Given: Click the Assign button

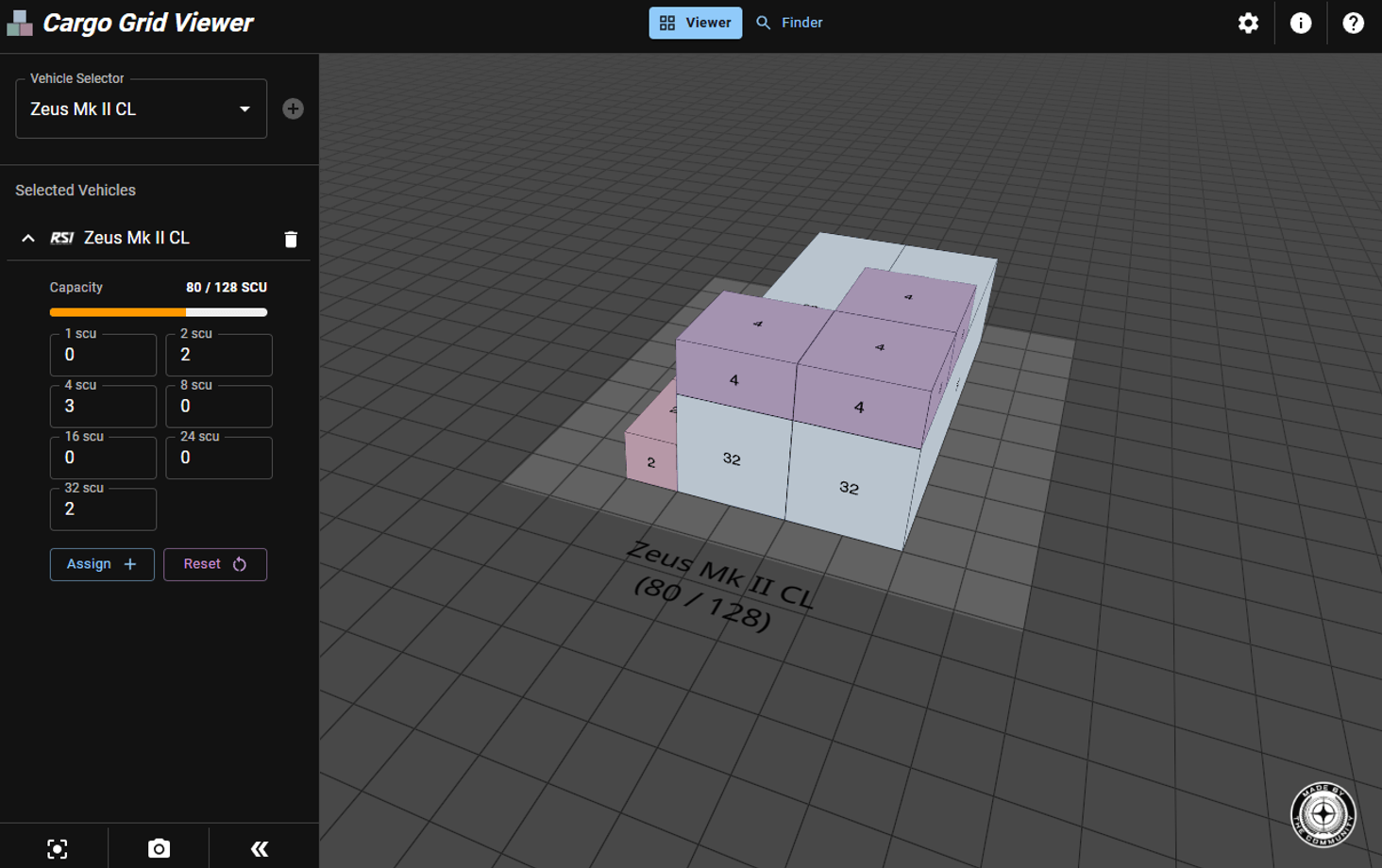Looking at the screenshot, I should 102,564.
